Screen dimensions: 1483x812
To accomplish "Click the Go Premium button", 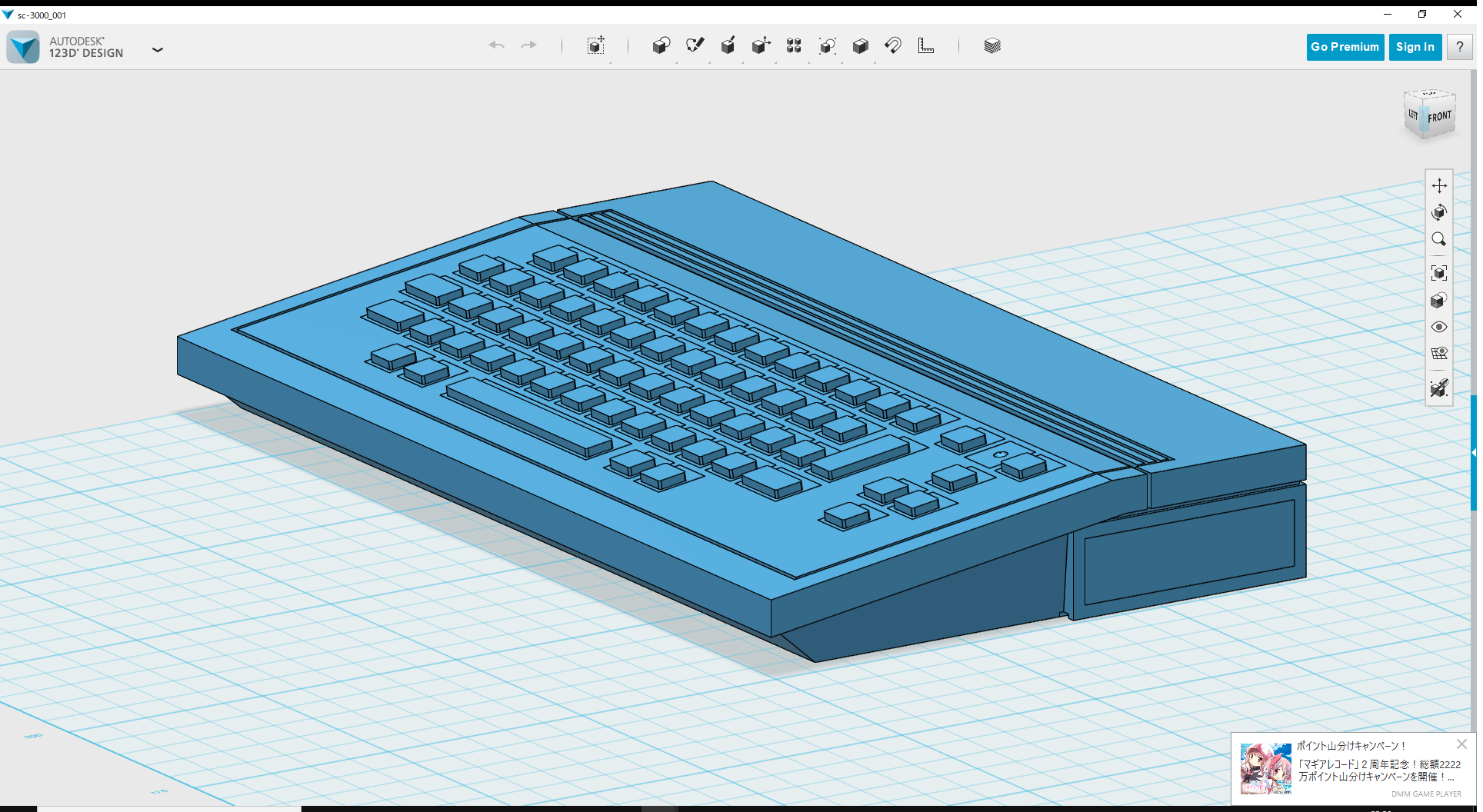I will point(1345,47).
